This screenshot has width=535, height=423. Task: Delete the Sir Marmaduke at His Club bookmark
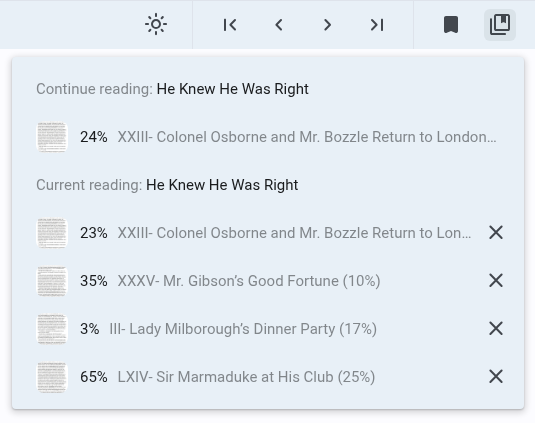tap(496, 377)
